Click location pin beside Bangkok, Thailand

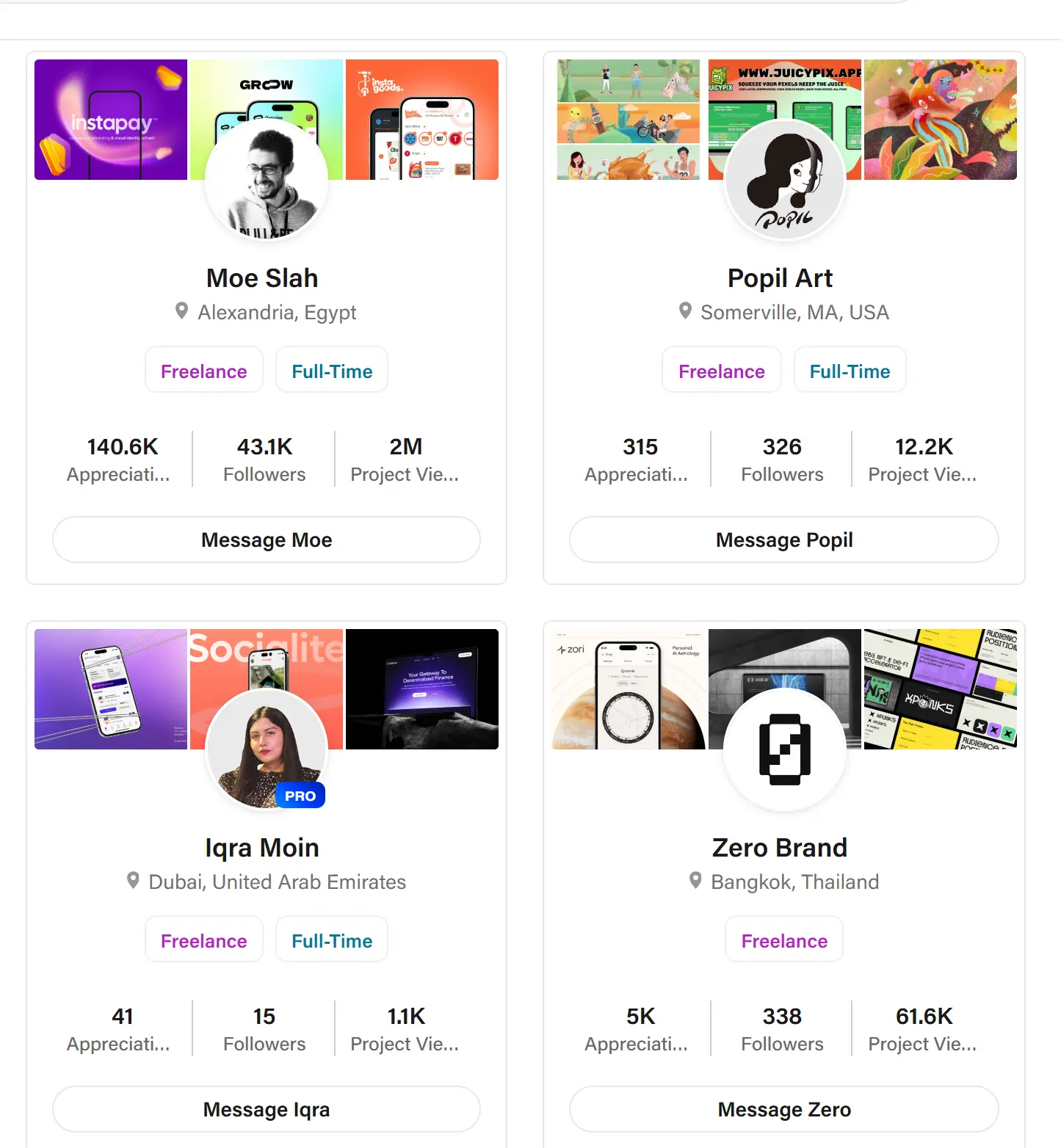695,880
